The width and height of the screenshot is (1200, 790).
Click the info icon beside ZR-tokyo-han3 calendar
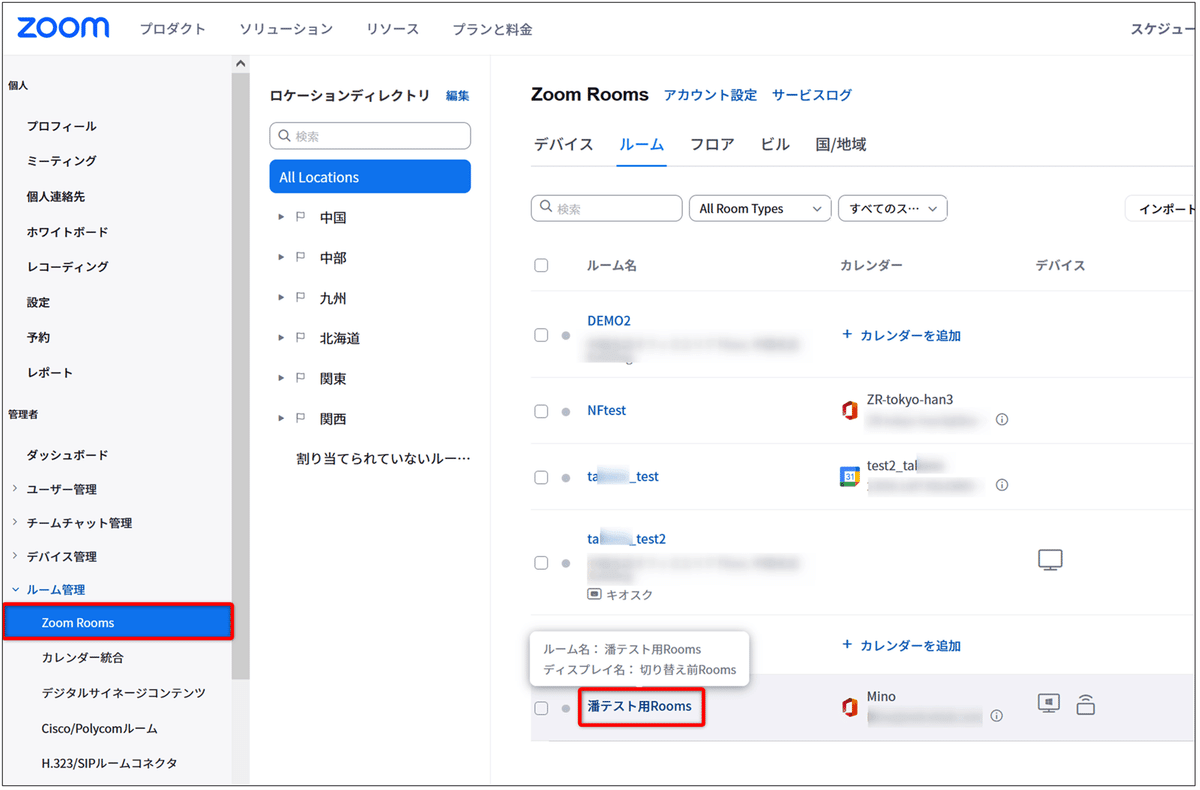pyautogui.click(x=1002, y=420)
